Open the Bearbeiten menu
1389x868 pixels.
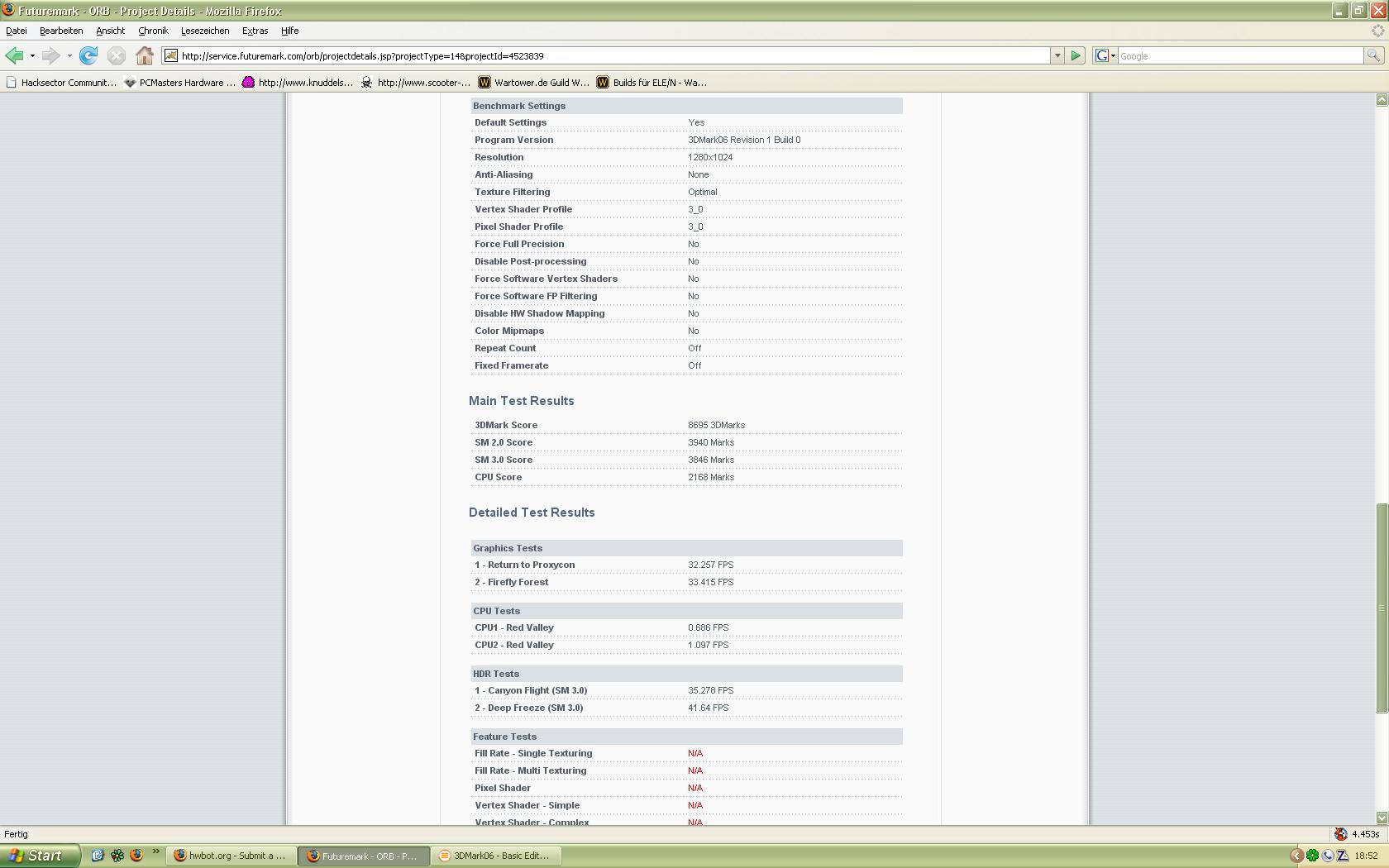click(61, 31)
